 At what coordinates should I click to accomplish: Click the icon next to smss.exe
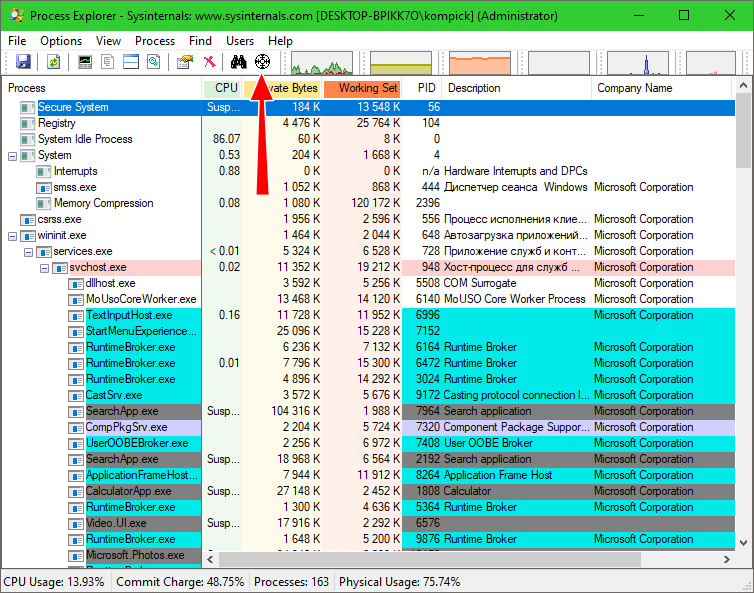click(44, 187)
